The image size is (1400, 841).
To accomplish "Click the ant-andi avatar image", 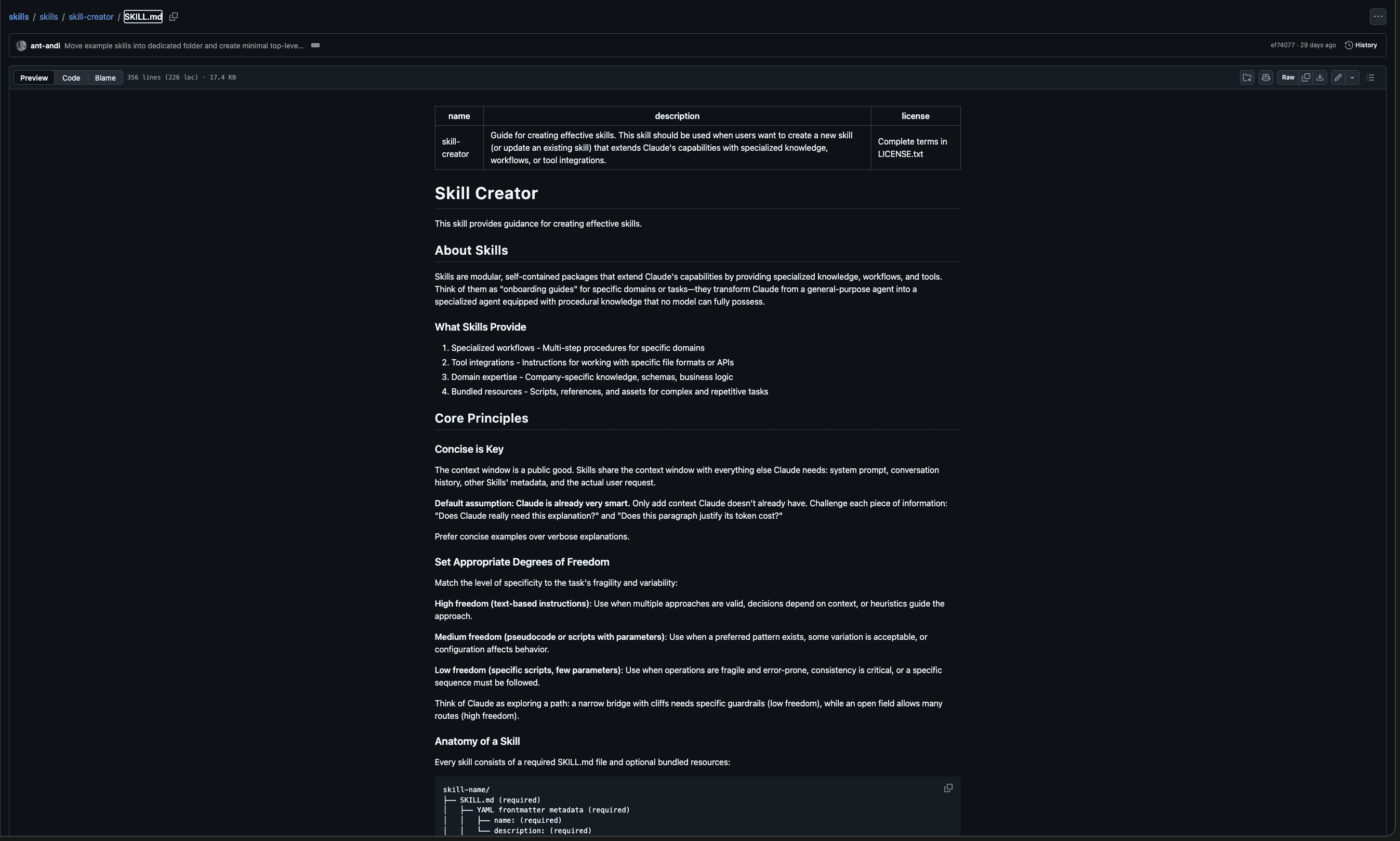I will 21,45.
